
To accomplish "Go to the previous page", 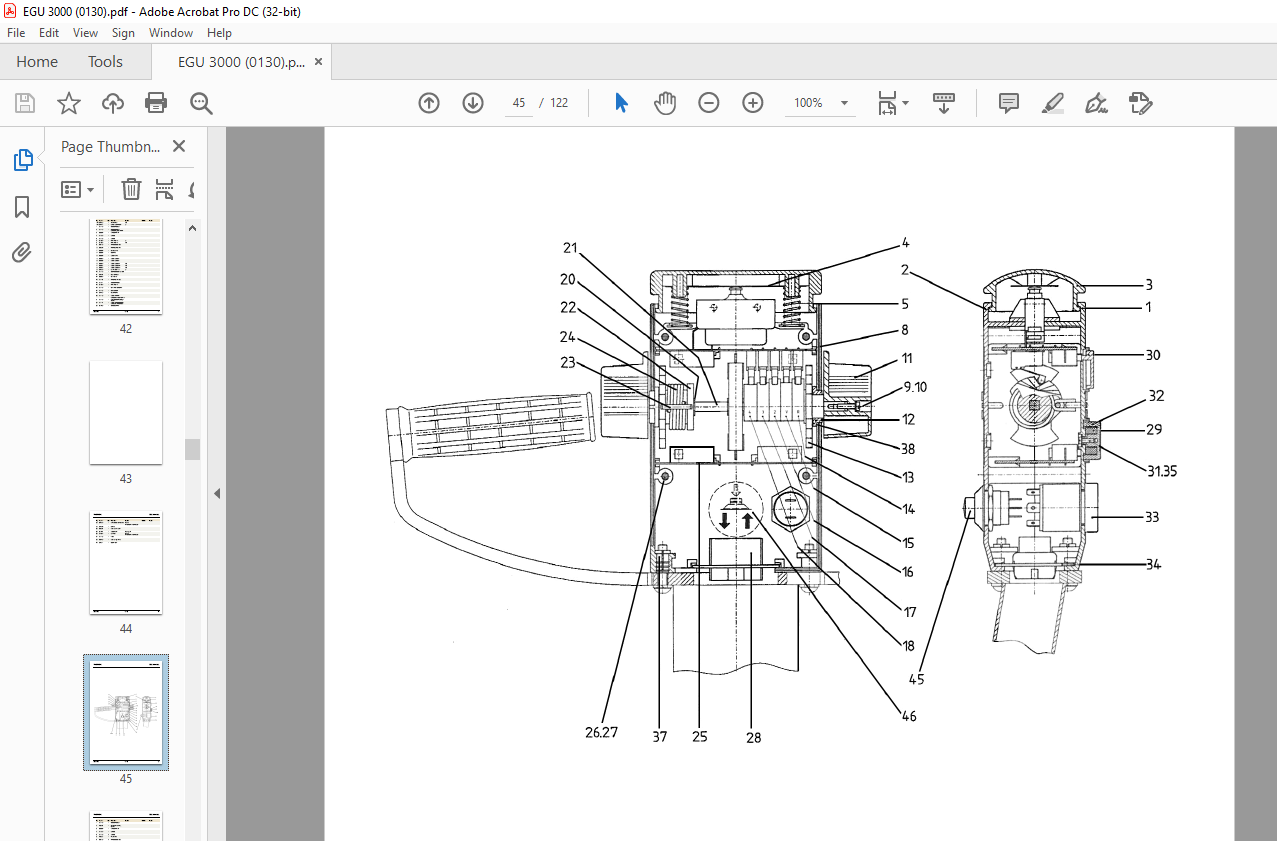I will [429, 103].
